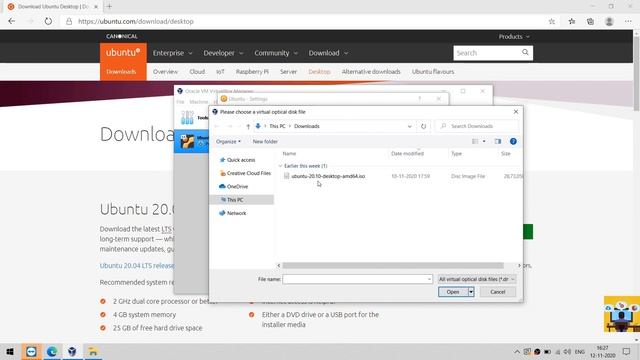Screen dimensions: 640x360
Task: Go up one folder level
Action: click(x=248, y=127)
